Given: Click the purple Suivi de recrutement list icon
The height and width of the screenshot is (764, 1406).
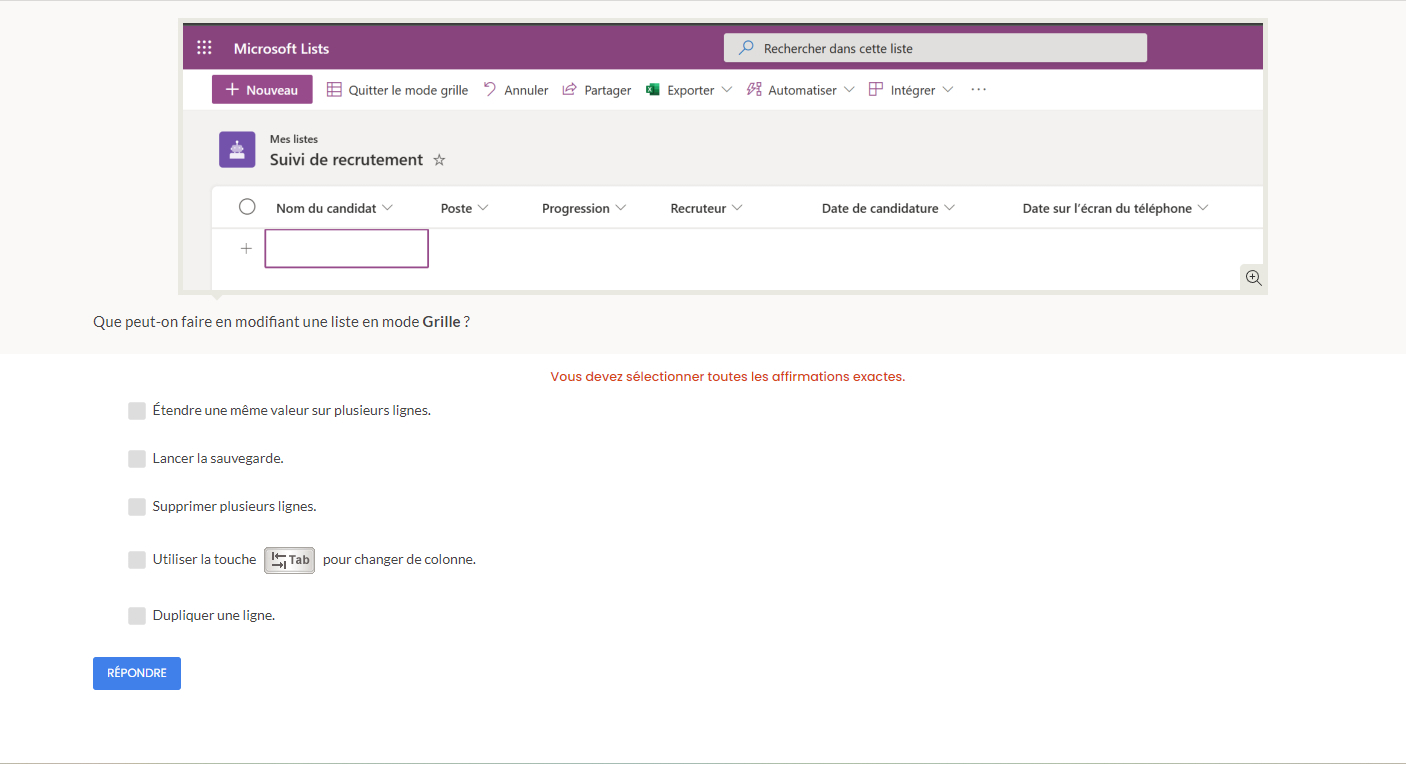Looking at the screenshot, I should (237, 150).
